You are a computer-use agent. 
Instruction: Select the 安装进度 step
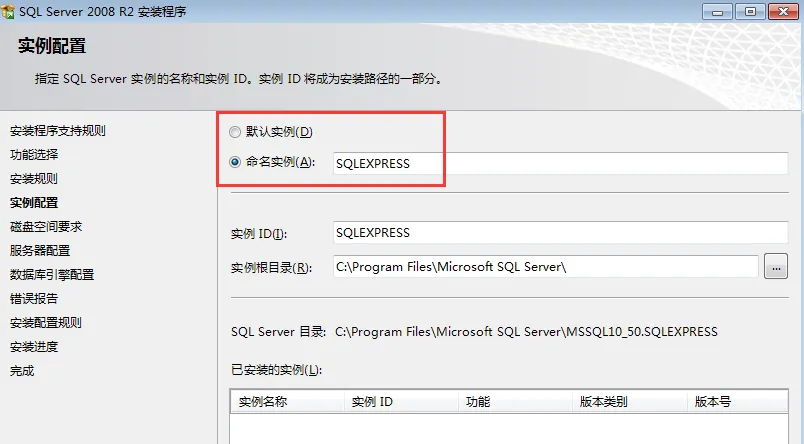(34, 347)
